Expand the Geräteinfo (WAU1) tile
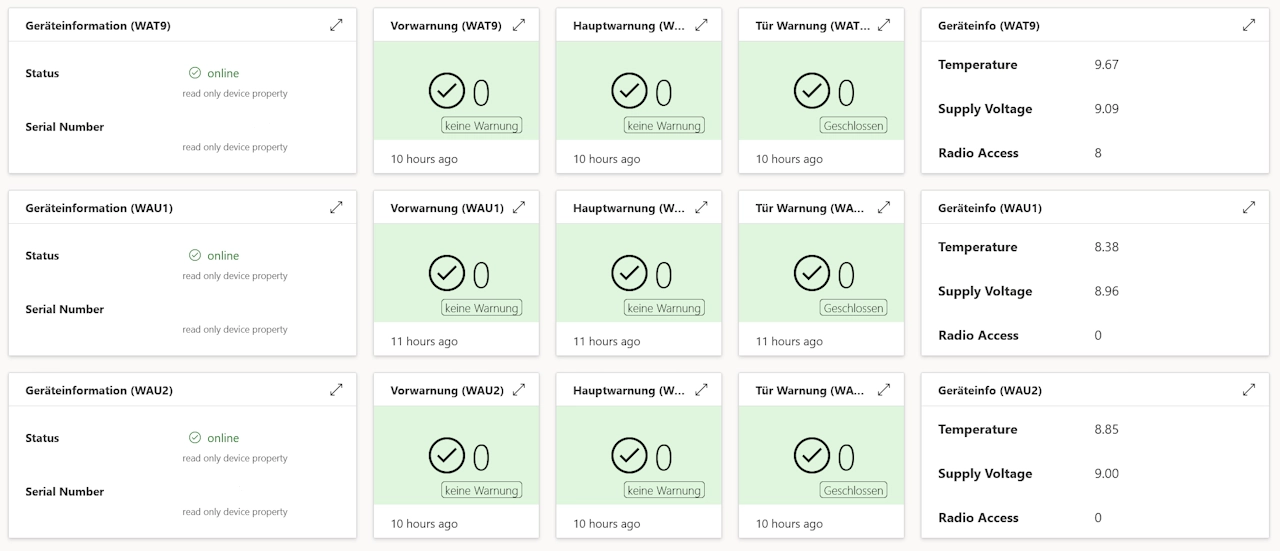 pyautogui.click(x=1249, y=207)
